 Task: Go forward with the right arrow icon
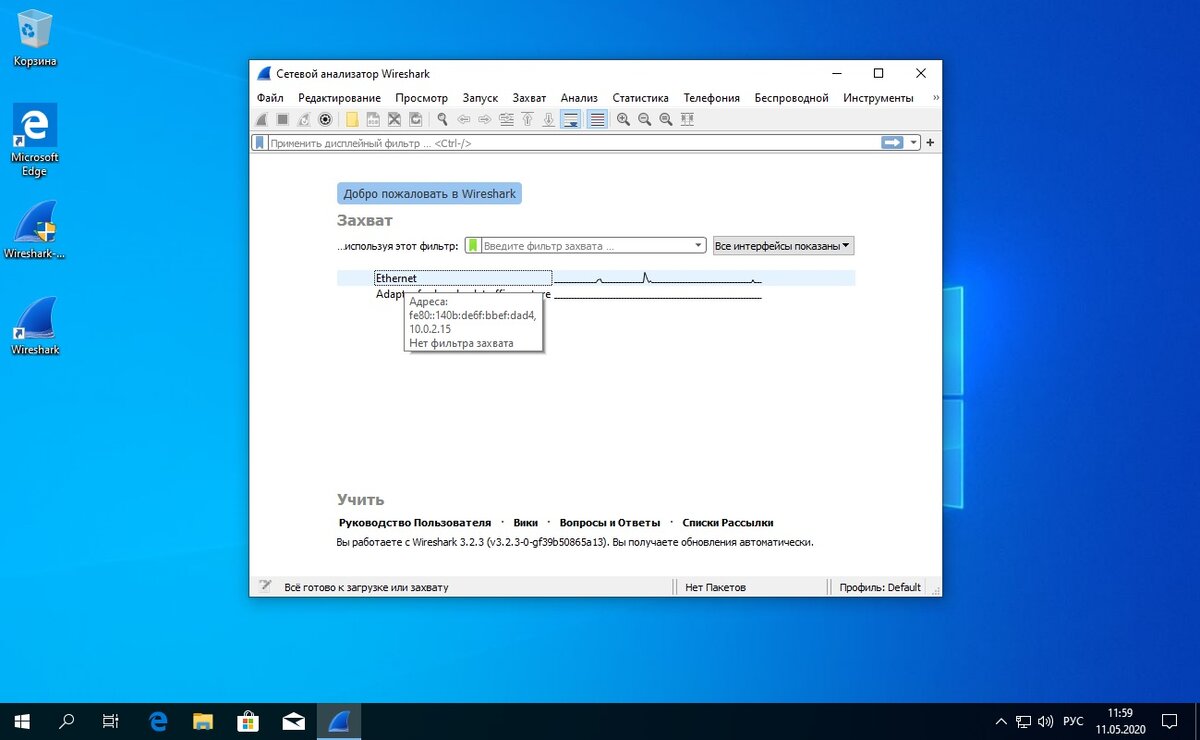484,119
